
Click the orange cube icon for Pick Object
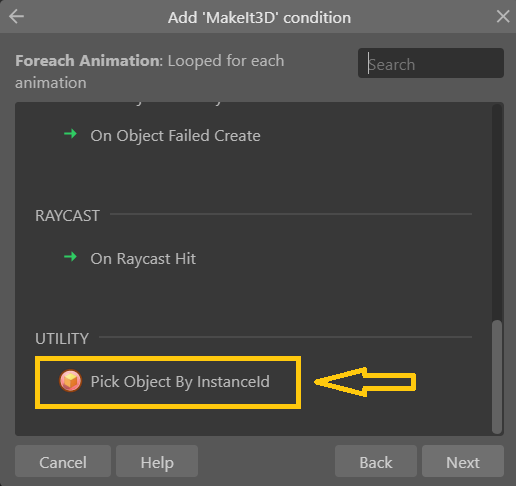coord(70,381)
